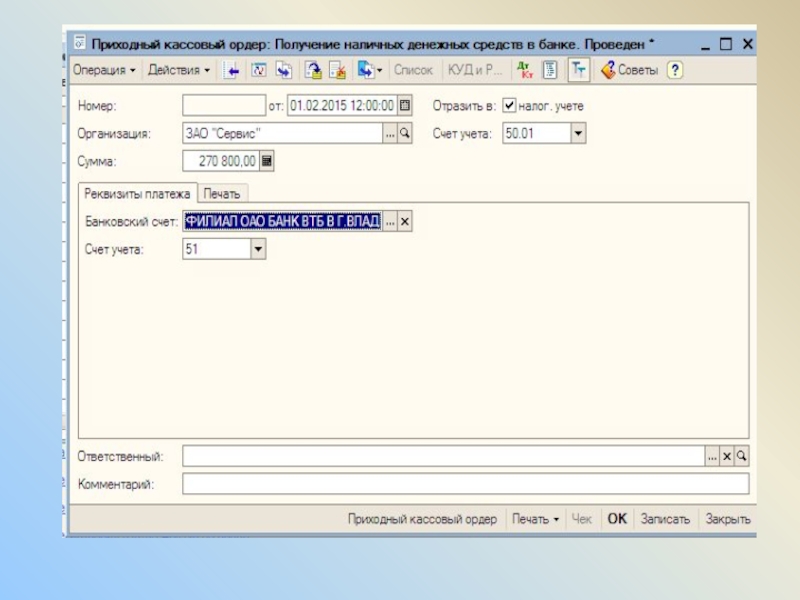Expand the Счет учета 51 dropdown

(258, 250)
